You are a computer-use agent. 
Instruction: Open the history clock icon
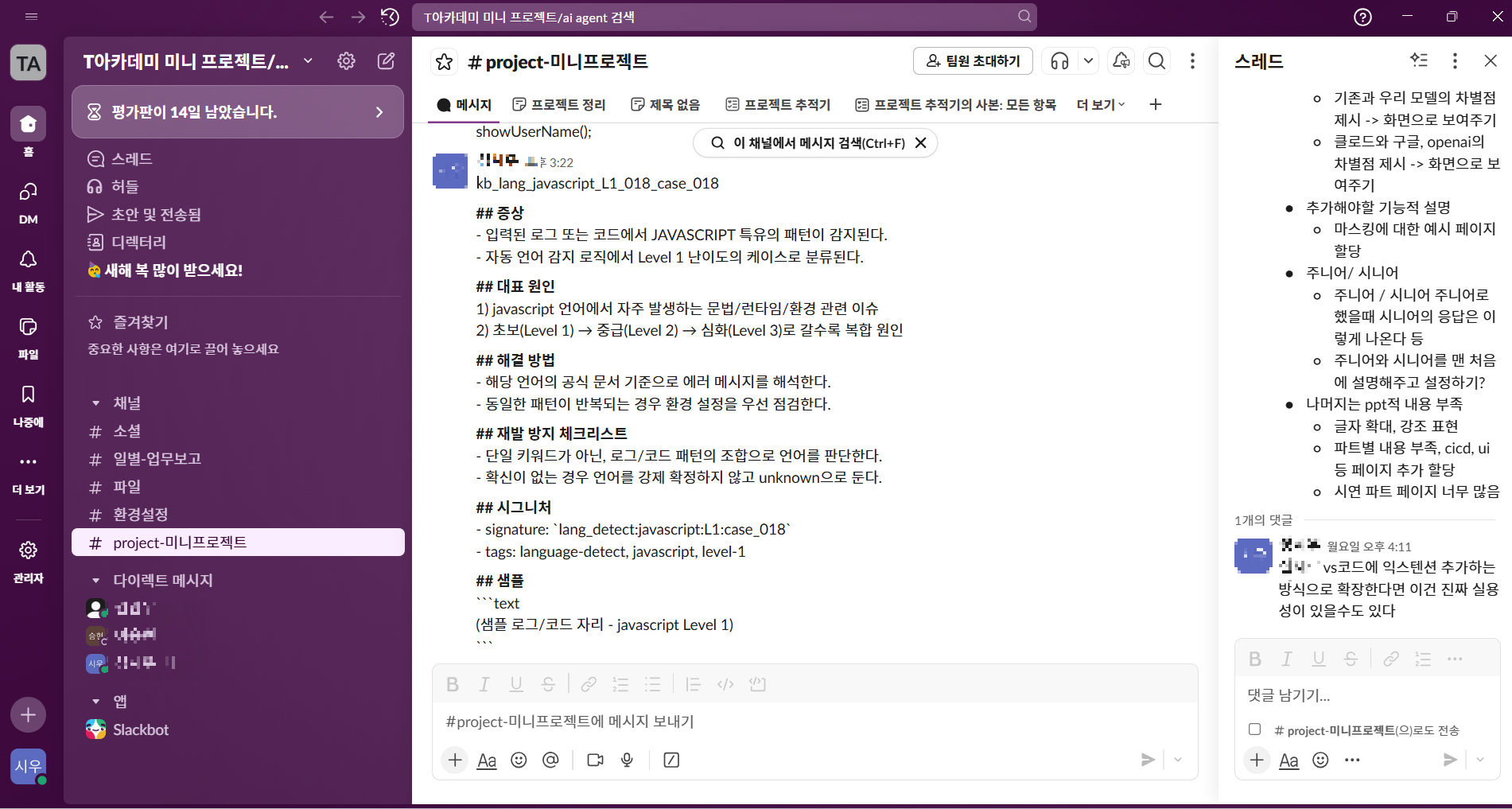pyautogui.click(x=390, y=17)
